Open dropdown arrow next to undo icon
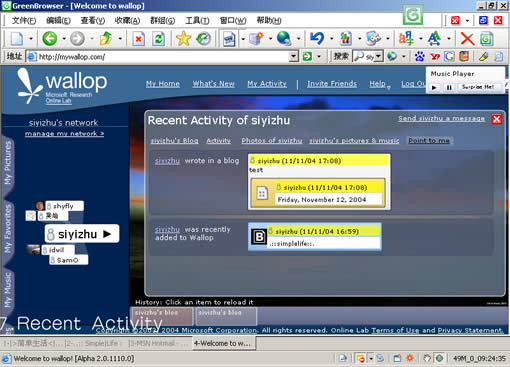This screenshot has height=367, width=510. pyautogui.click(x=331, y=39)
